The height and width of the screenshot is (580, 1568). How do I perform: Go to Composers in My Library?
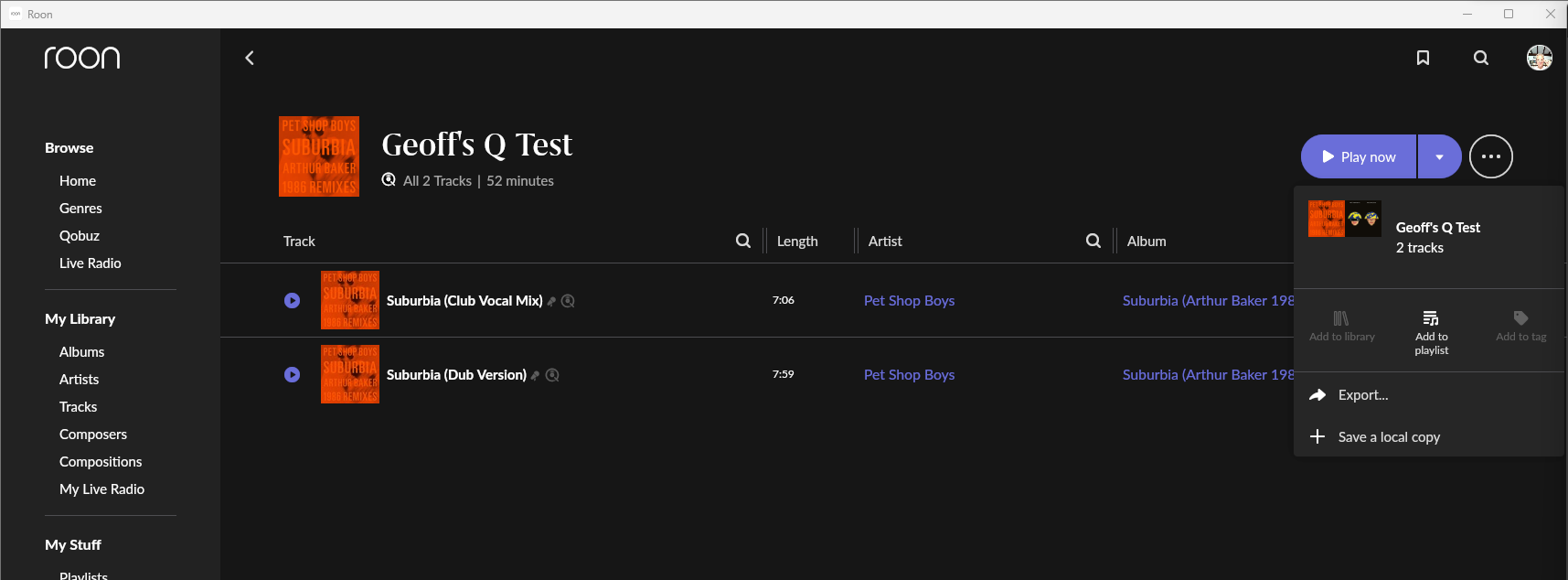[x=93, y=434]
